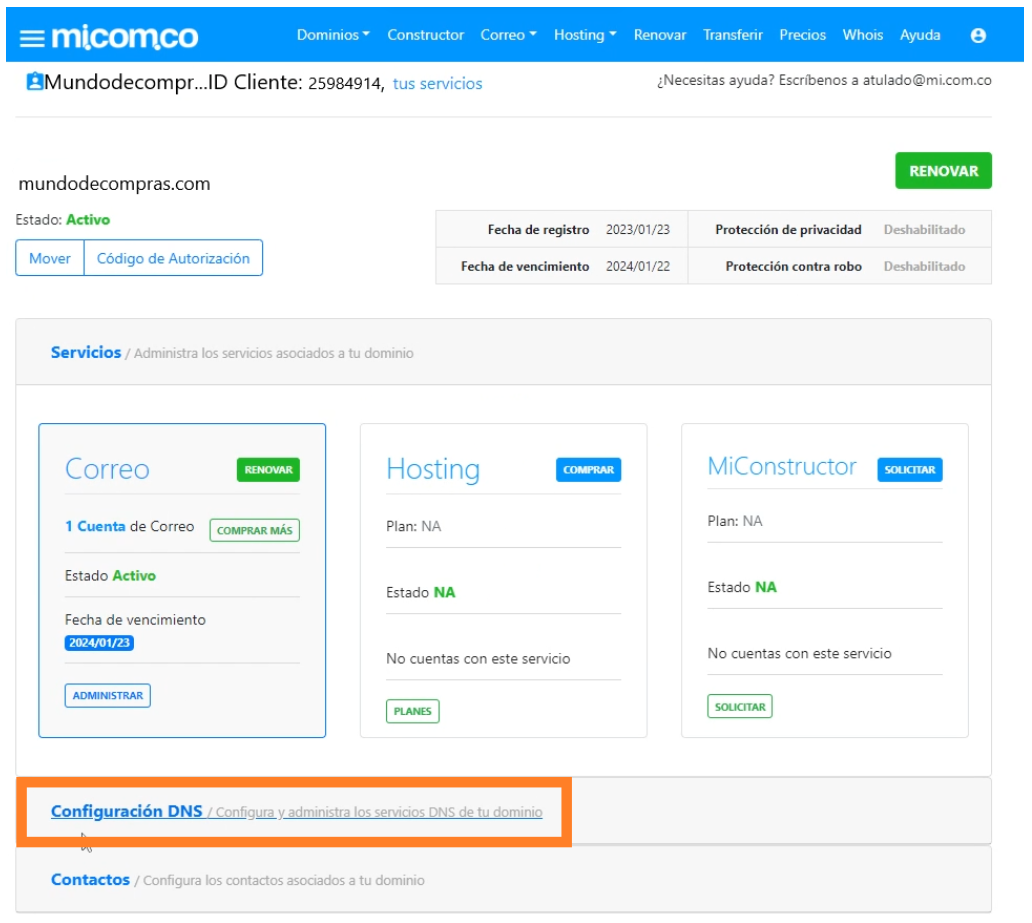Open the Ayuda menu item
The width and height of the screenshot is (1032, 923).
(920, 35)
